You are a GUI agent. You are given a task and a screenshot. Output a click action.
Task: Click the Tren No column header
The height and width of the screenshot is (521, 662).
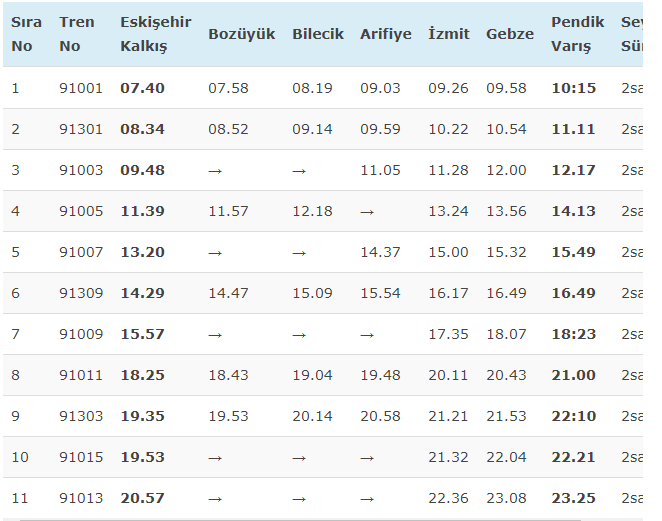pos(77,34)
